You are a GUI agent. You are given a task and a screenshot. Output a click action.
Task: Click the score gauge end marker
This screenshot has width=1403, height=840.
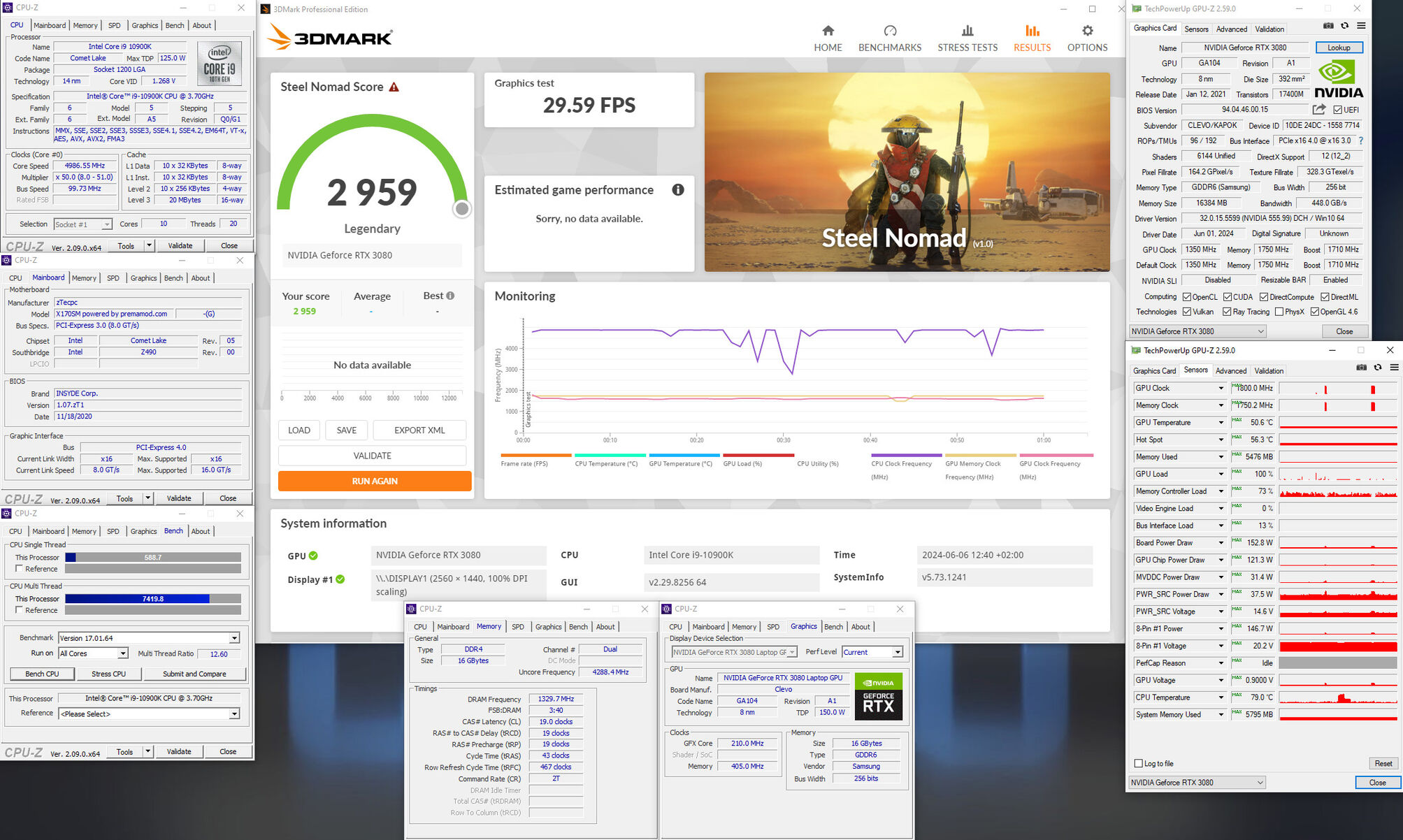point(462,208)
